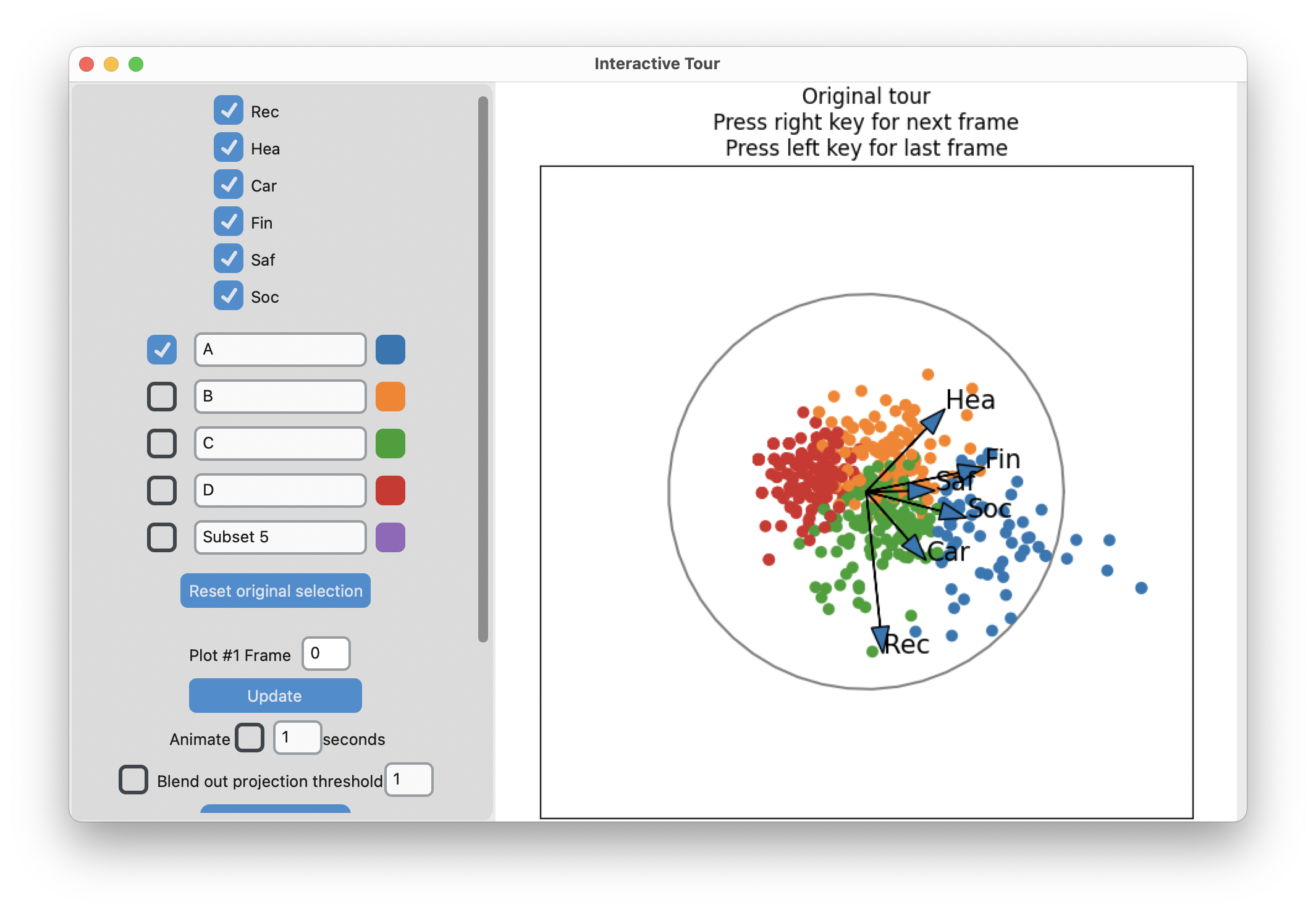The height and width of the screenshot is (913, 1316).
Task: Uncheck subset A to hide blue points
Action: click(x=161, y=349)
